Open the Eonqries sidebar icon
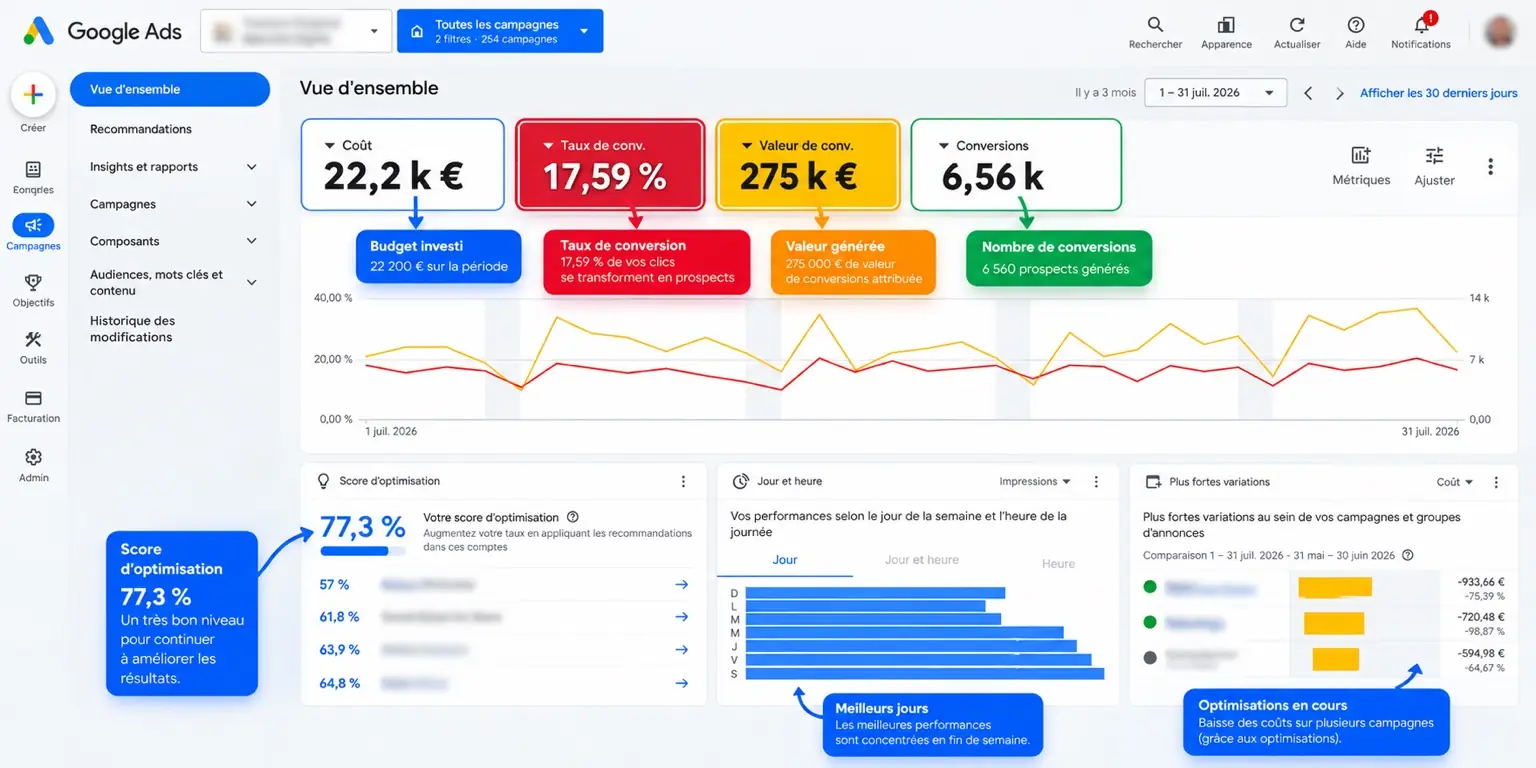This screenshot has height=768, width=1536. click(x=33, y=169)
